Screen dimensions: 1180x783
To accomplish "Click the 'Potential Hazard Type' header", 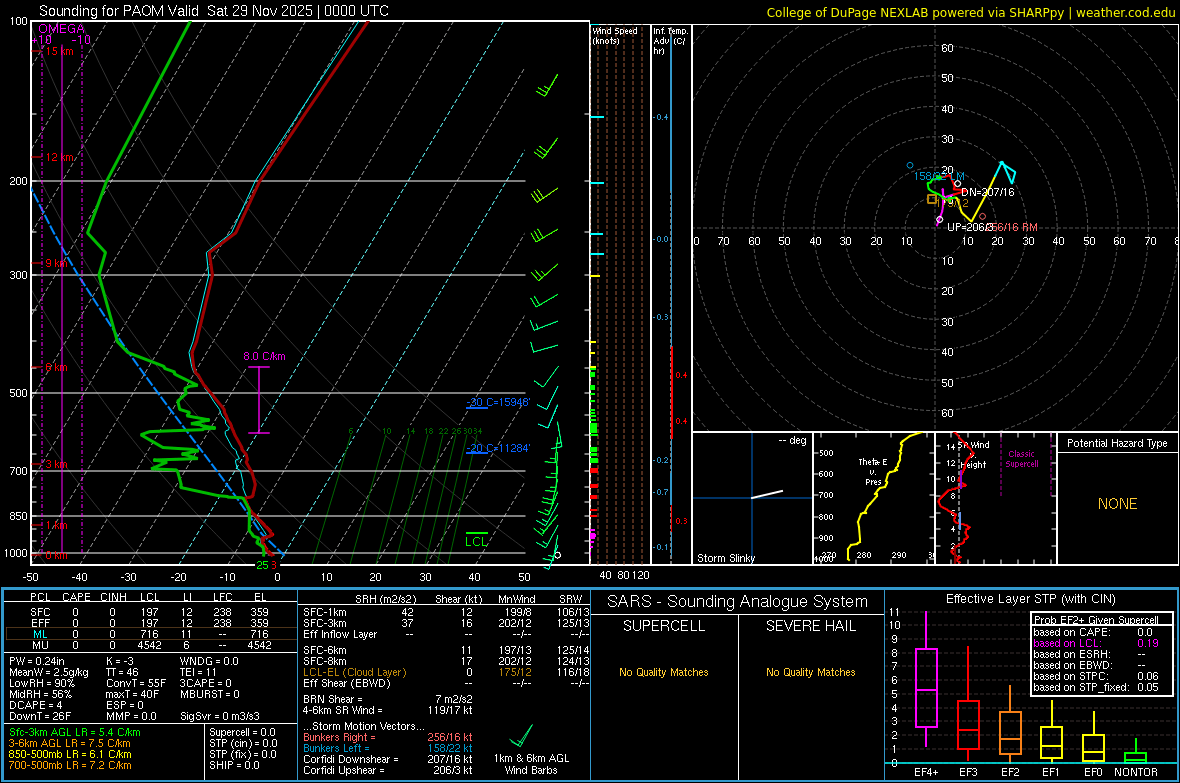I will point(1117,443).
